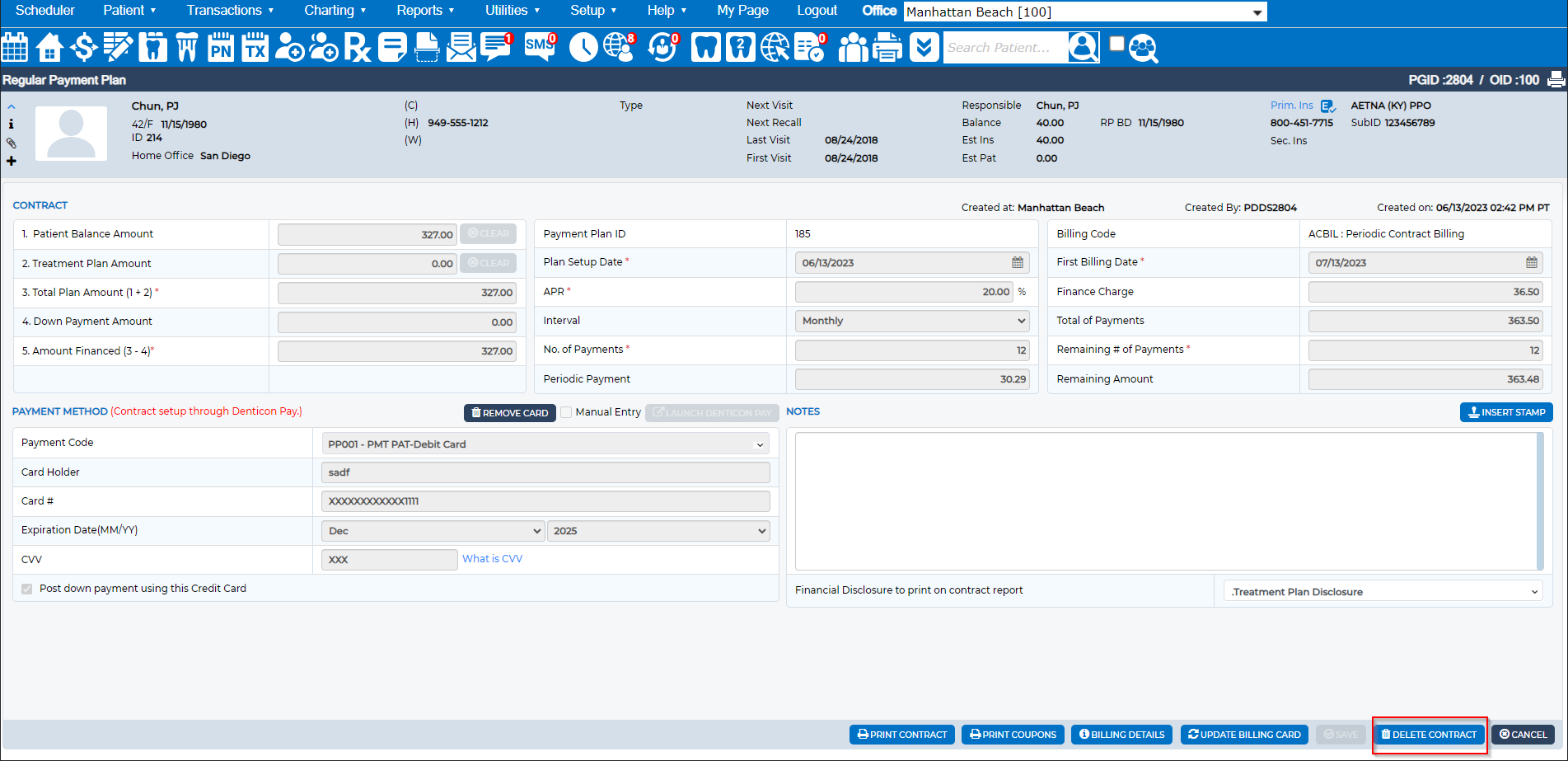Click the Logout link
The image size is (1568, 761).
pyautogui.click(x=817, y=10)
